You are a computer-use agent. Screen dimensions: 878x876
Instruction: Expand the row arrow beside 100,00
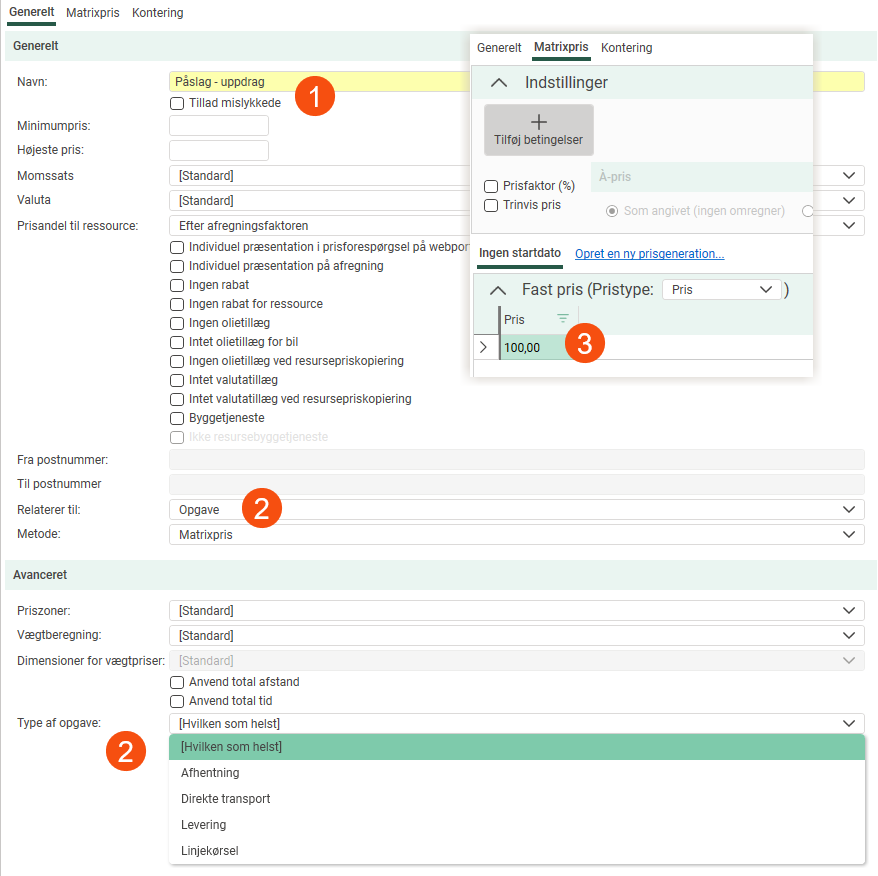pyautogui.click(x=484, y=347)
